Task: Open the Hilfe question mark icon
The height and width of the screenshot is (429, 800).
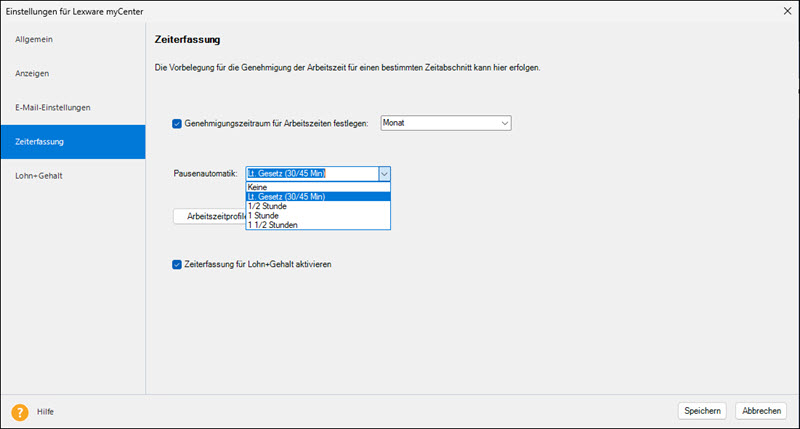Action: coord(19,412)
